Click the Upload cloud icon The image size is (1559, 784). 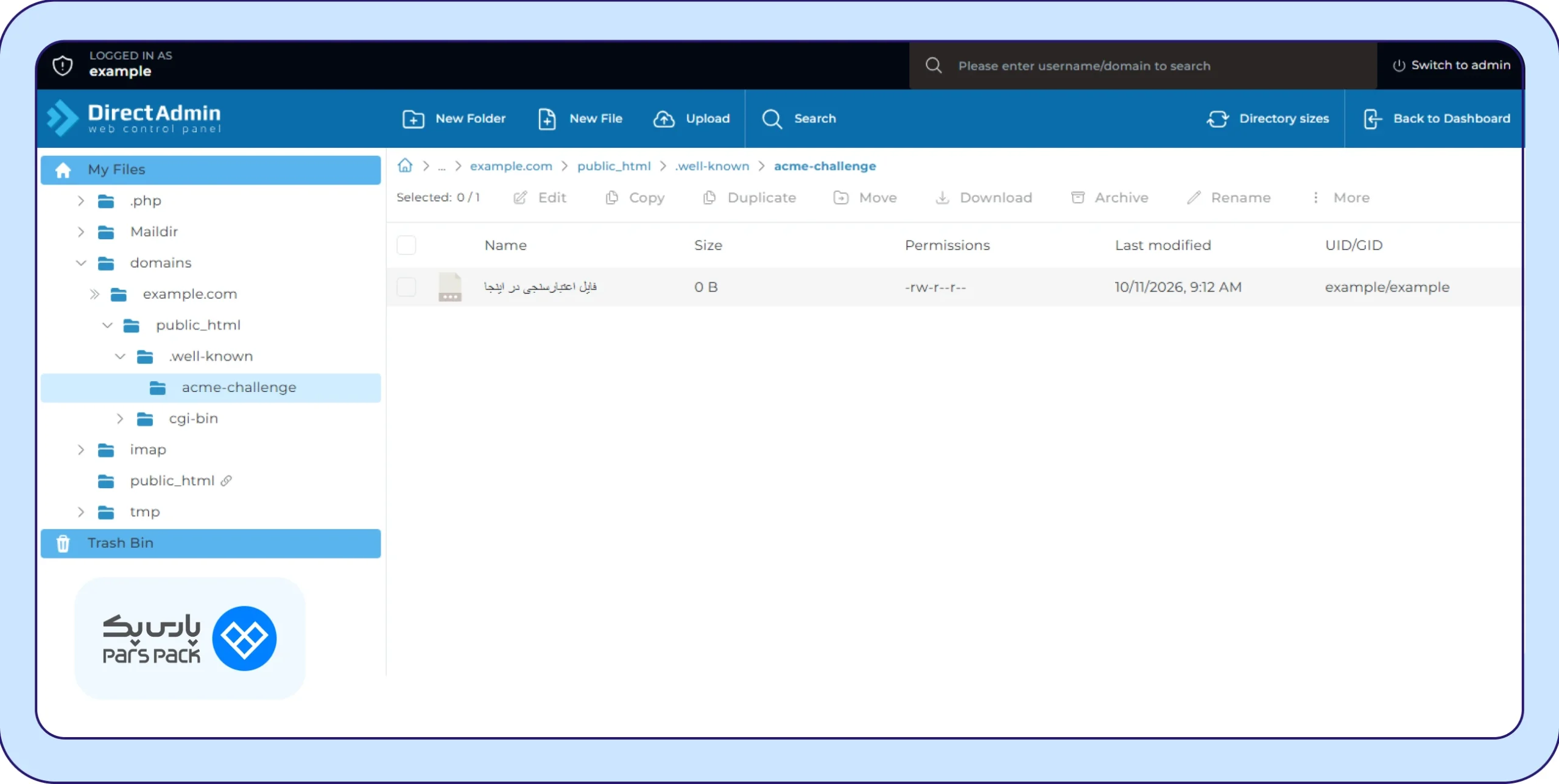pyautogui.click(x=664, y=119)
